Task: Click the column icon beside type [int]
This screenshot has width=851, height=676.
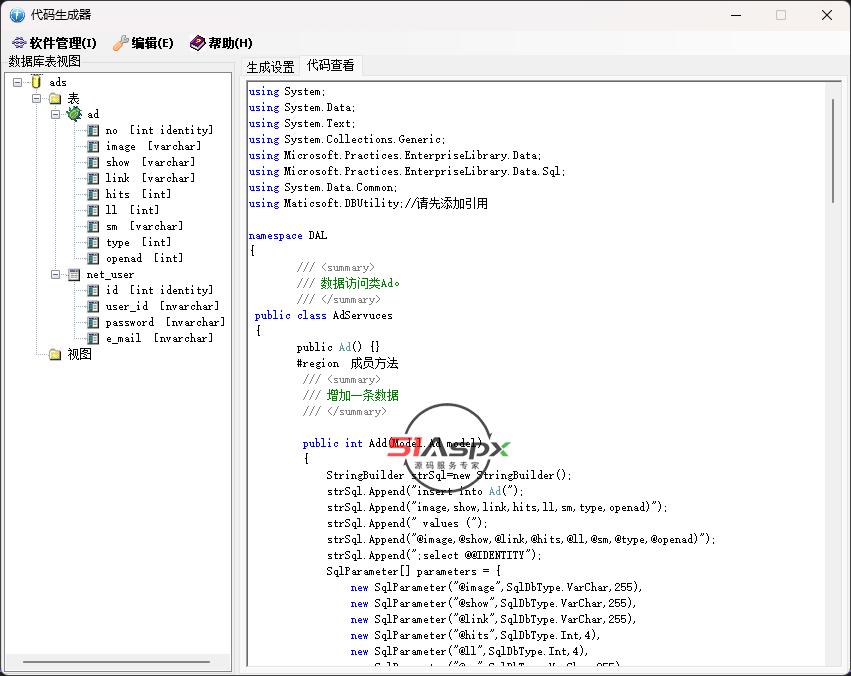Action: pyautogui.click(x=93, y=242)
